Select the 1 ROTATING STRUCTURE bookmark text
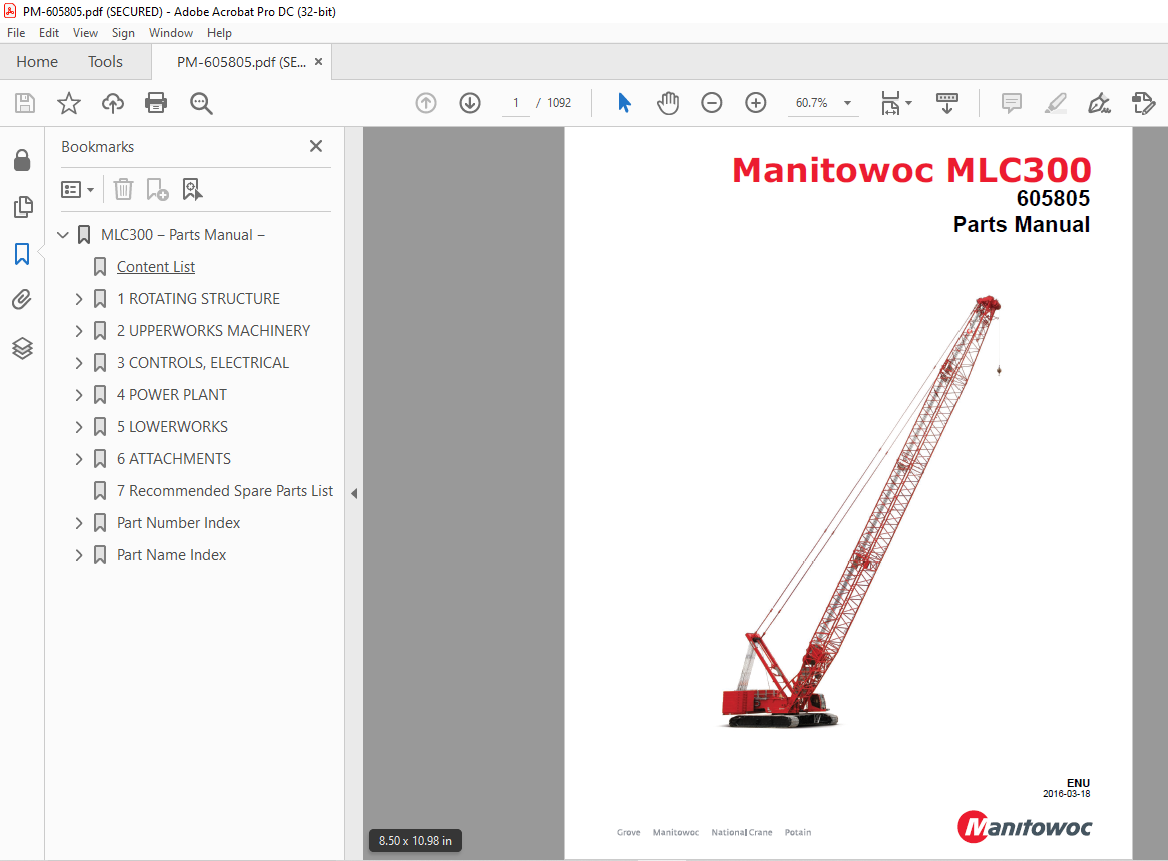 click(198, 299)
